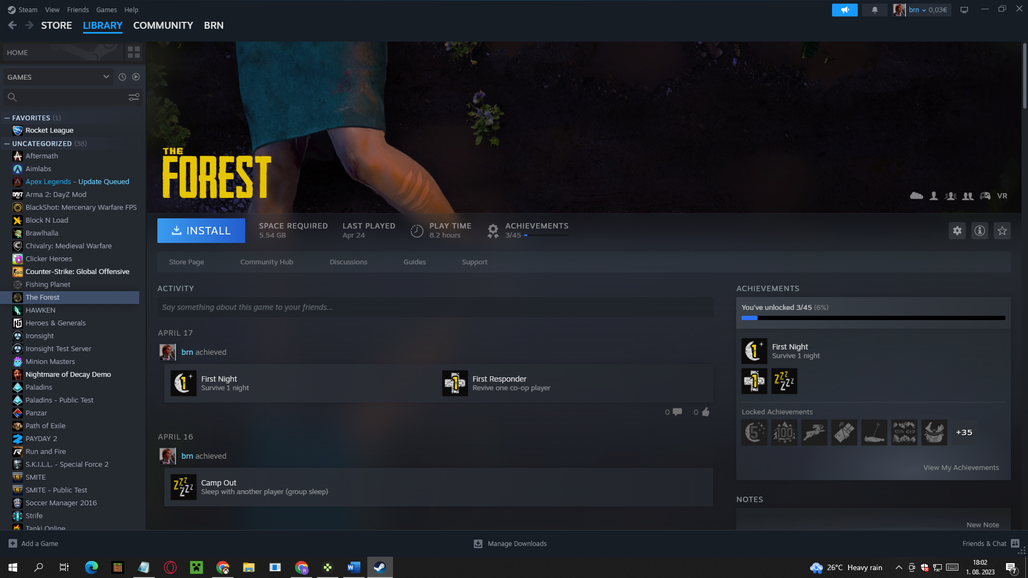Open Microsoft Edge from the taskbar
The height and width of the screenshot is (578, 1028).
pyautogui.click(x=91, y=568)
